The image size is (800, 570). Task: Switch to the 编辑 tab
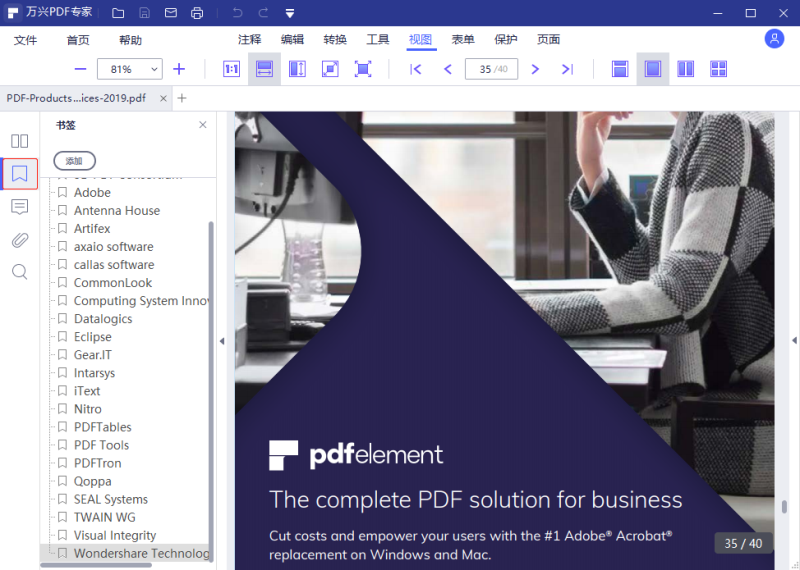click(x=292, y=39)
